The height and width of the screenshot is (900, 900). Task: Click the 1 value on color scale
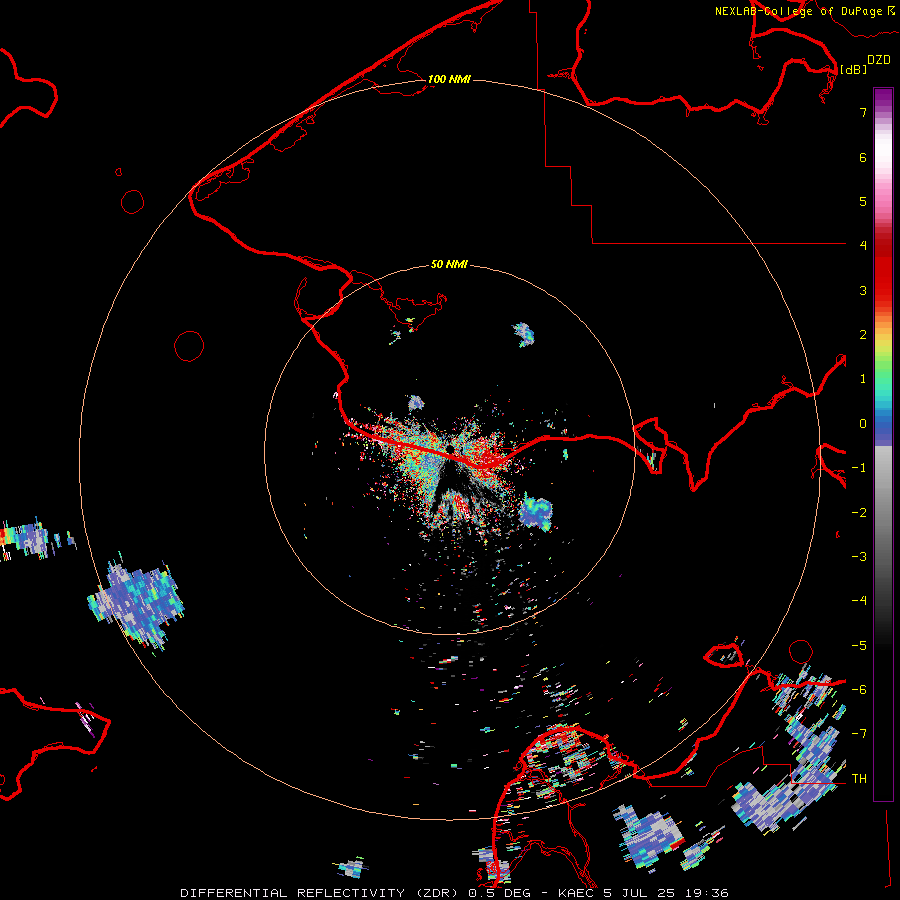[x=863, y=379]
